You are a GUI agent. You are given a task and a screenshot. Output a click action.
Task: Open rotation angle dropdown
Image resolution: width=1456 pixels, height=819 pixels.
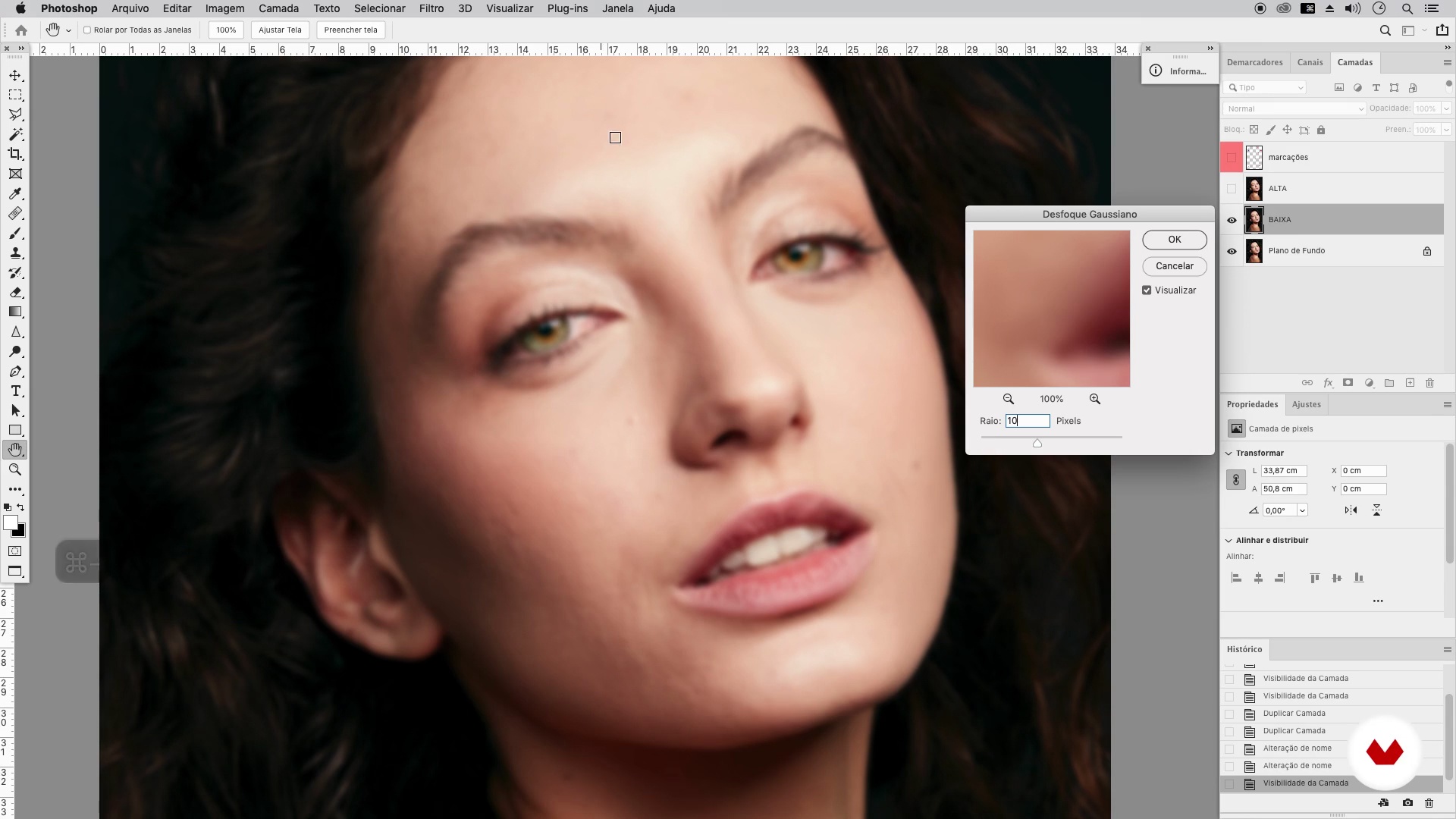click(x=1302, y=510)
